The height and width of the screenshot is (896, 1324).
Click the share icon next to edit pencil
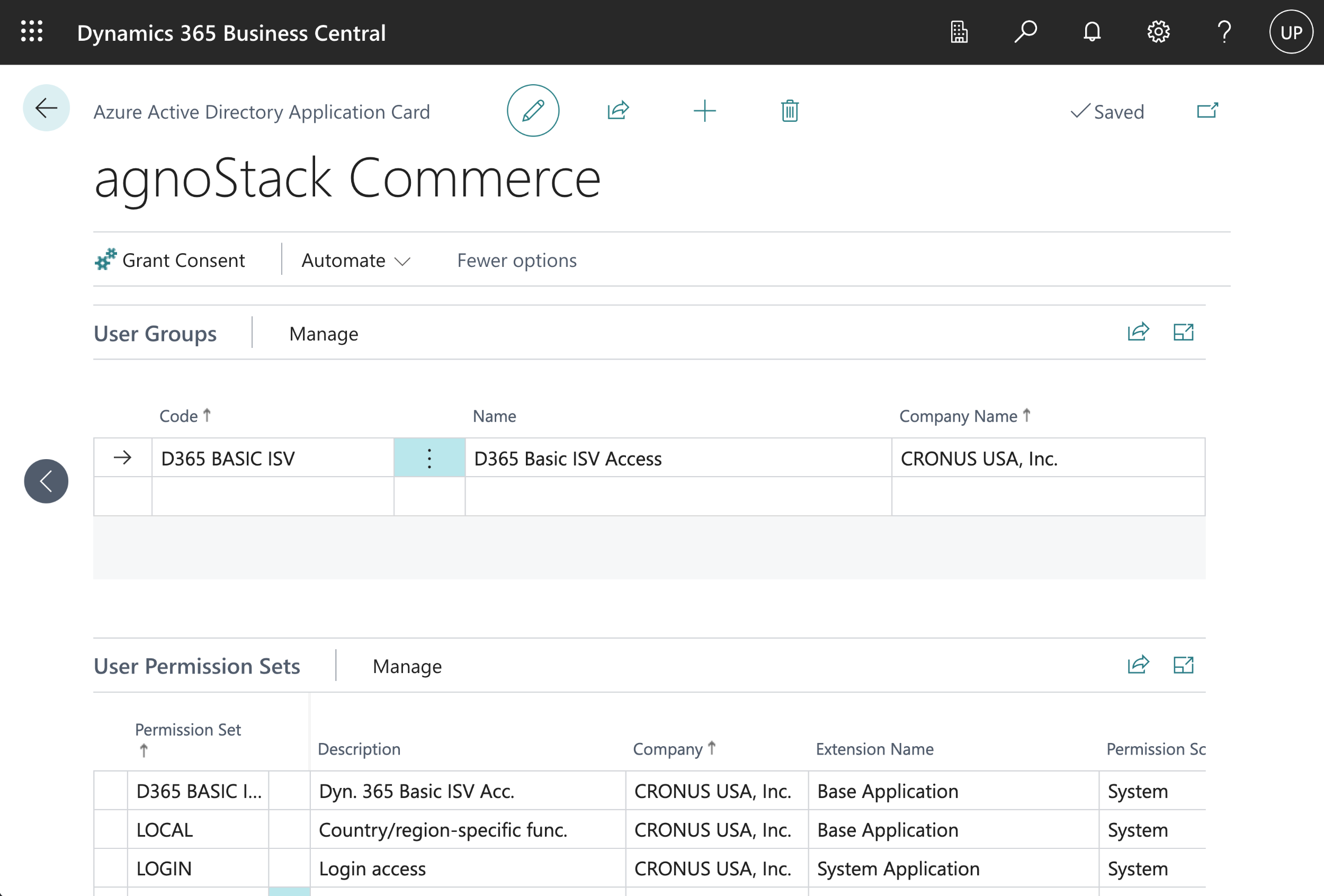pyautogui.click(x=618, y=111)
